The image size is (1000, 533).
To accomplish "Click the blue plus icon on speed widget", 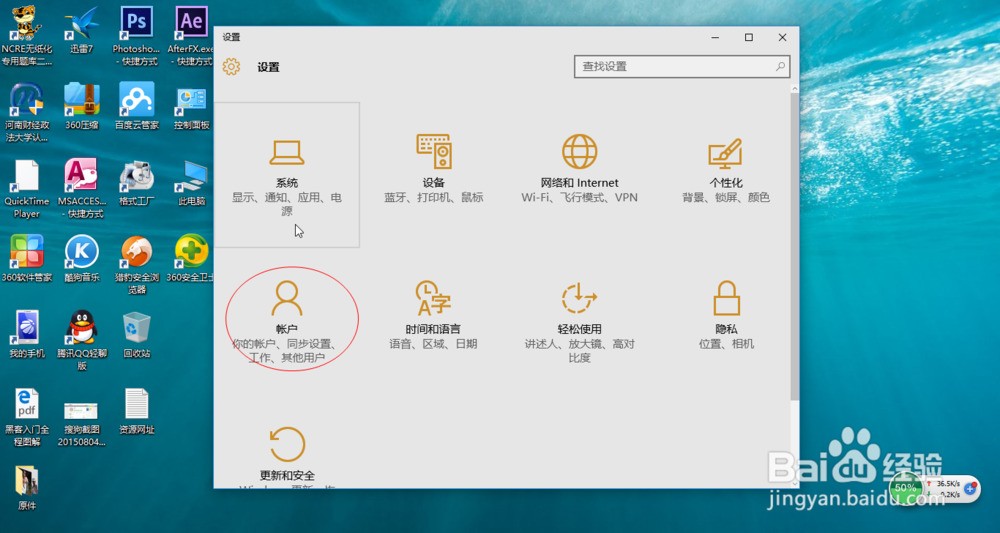I will 971,489.
